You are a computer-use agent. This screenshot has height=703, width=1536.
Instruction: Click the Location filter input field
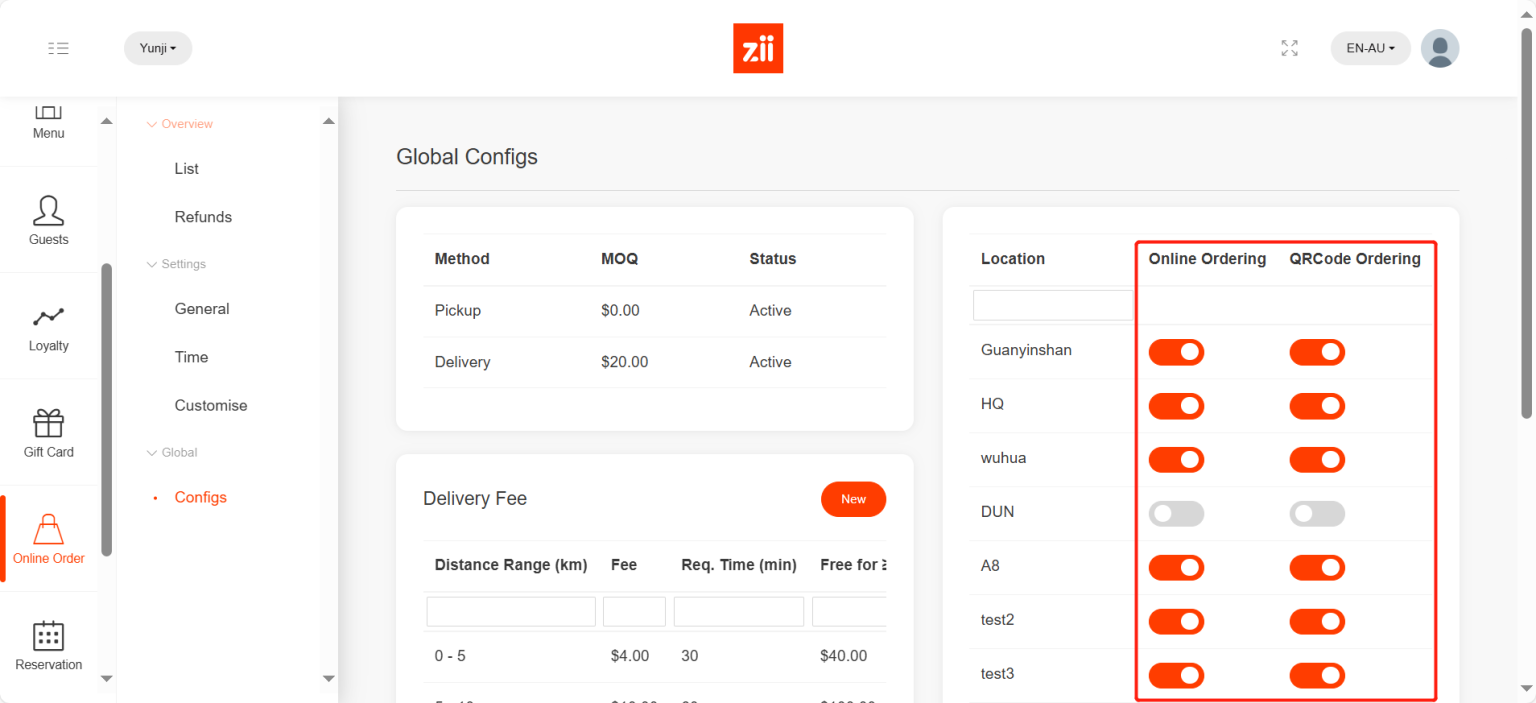[1053, 306]
